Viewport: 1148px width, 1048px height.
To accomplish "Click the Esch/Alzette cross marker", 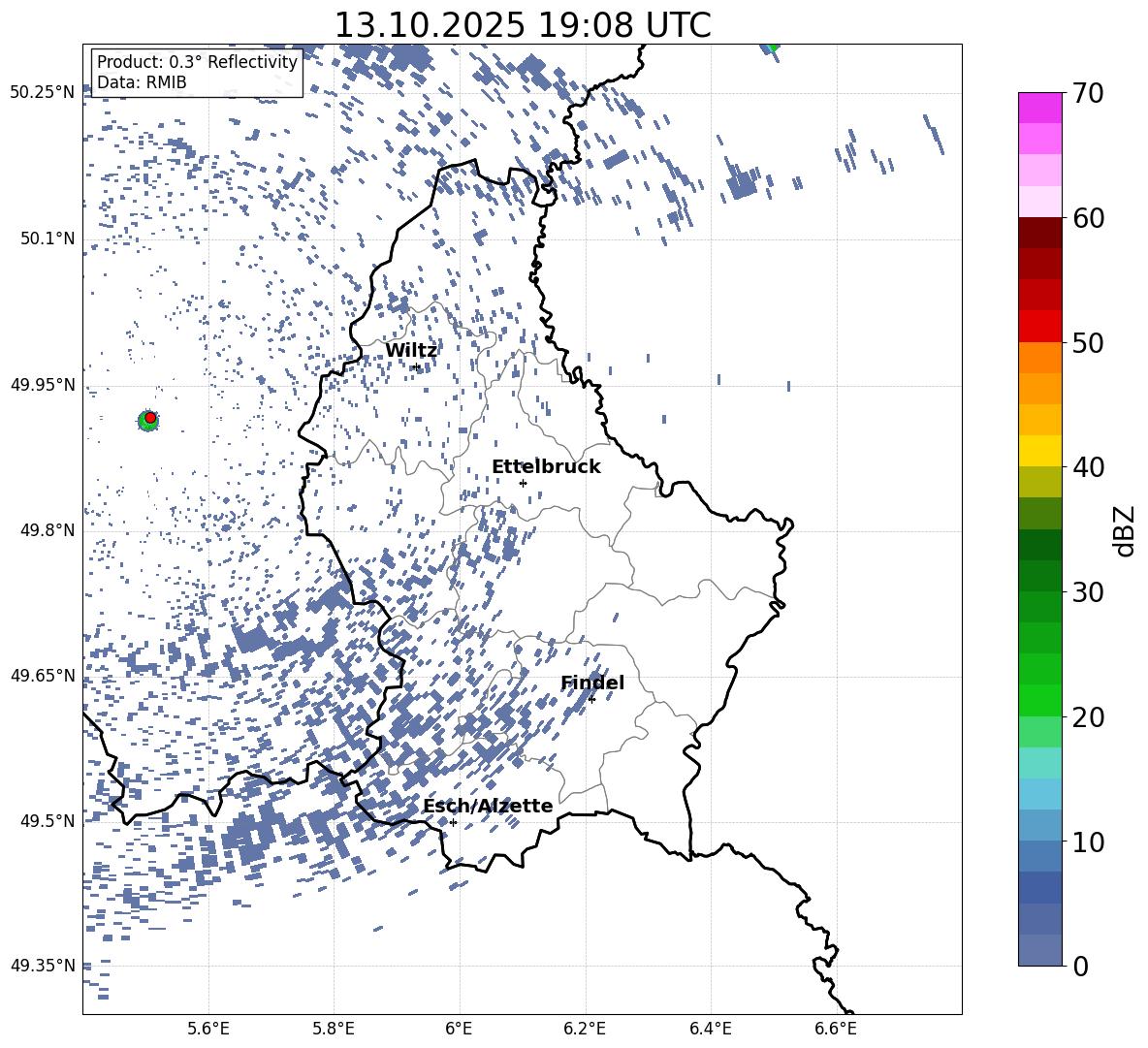I will 453,822.
